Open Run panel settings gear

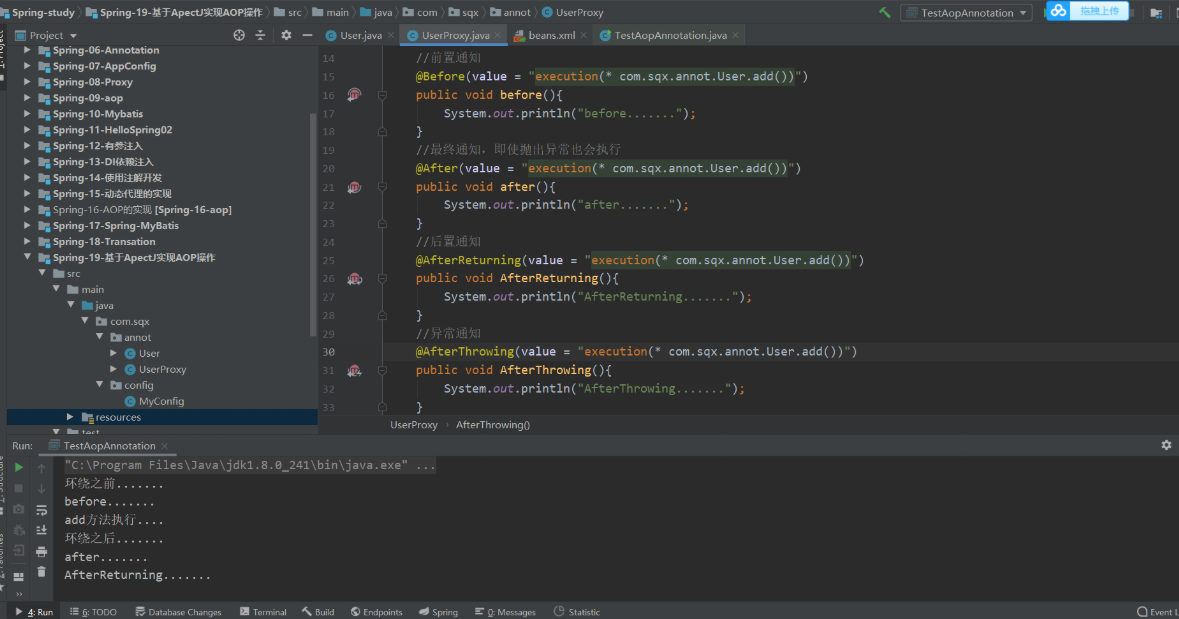[1166, 445]
